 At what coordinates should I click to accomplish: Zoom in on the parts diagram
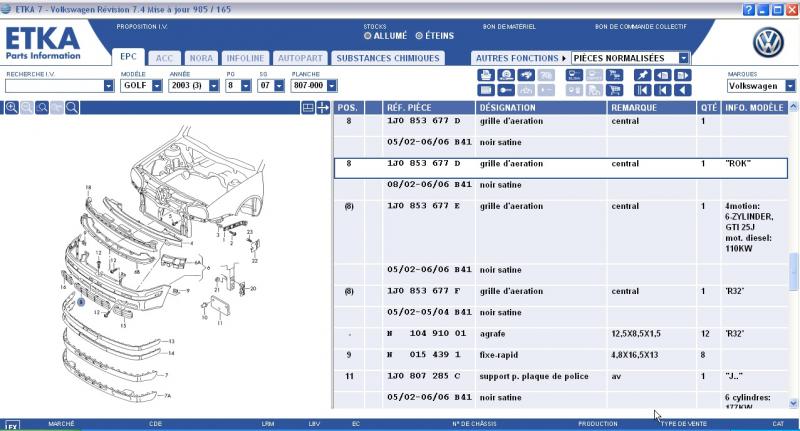coord(11,107)
